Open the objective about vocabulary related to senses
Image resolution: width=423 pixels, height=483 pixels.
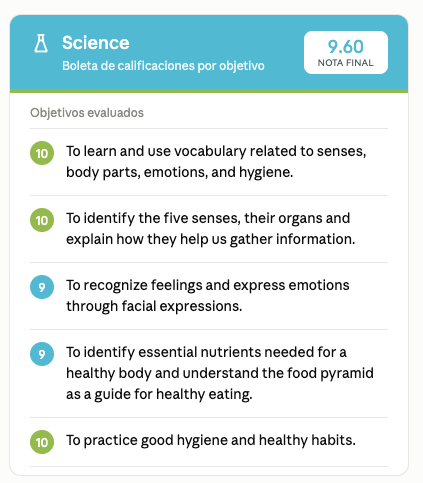click(209, 162)
